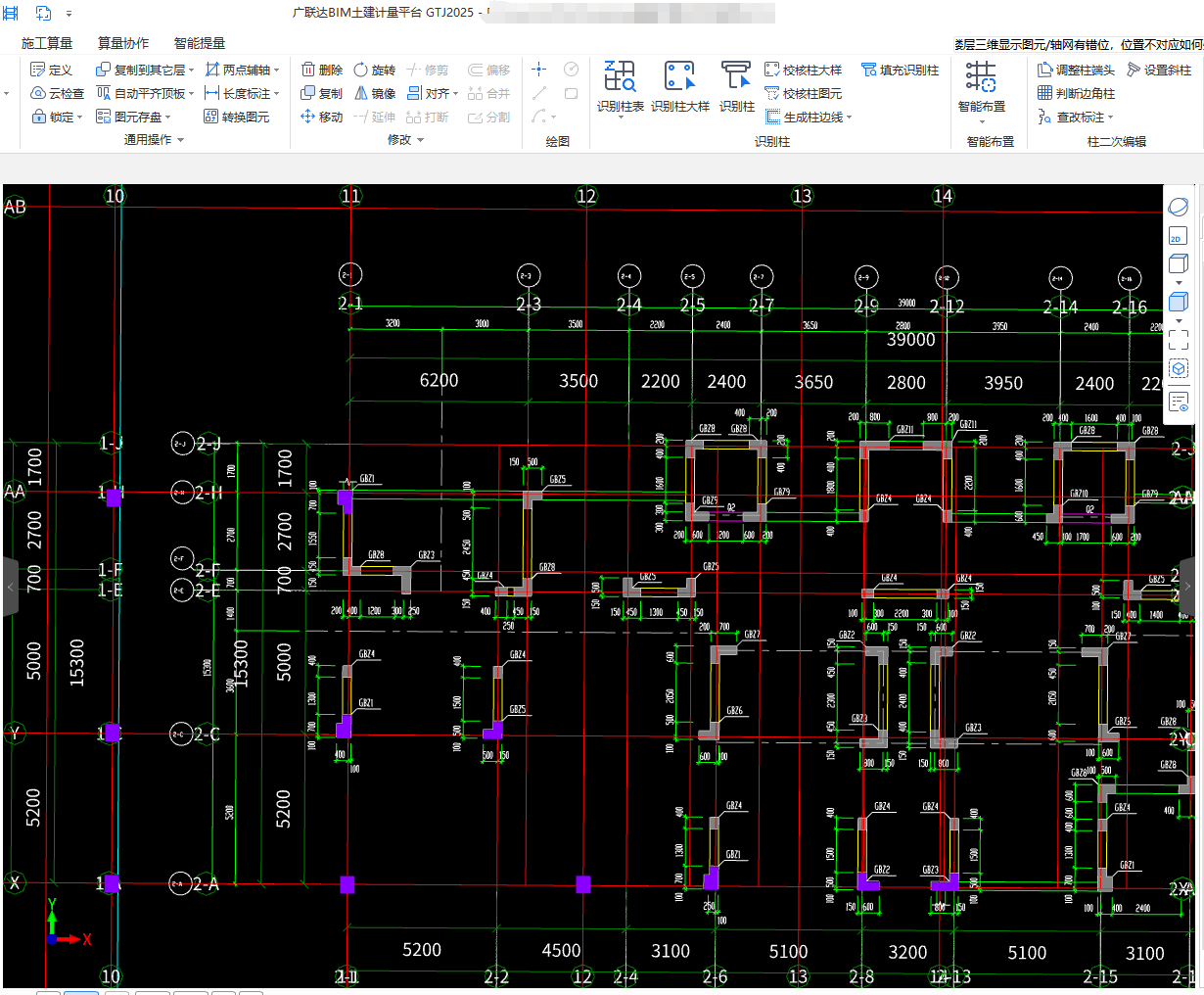Viewport: 1204px width, 995px height.
Task: Click the second quick-access icon in title bar
Action: (x=43, y=13)
